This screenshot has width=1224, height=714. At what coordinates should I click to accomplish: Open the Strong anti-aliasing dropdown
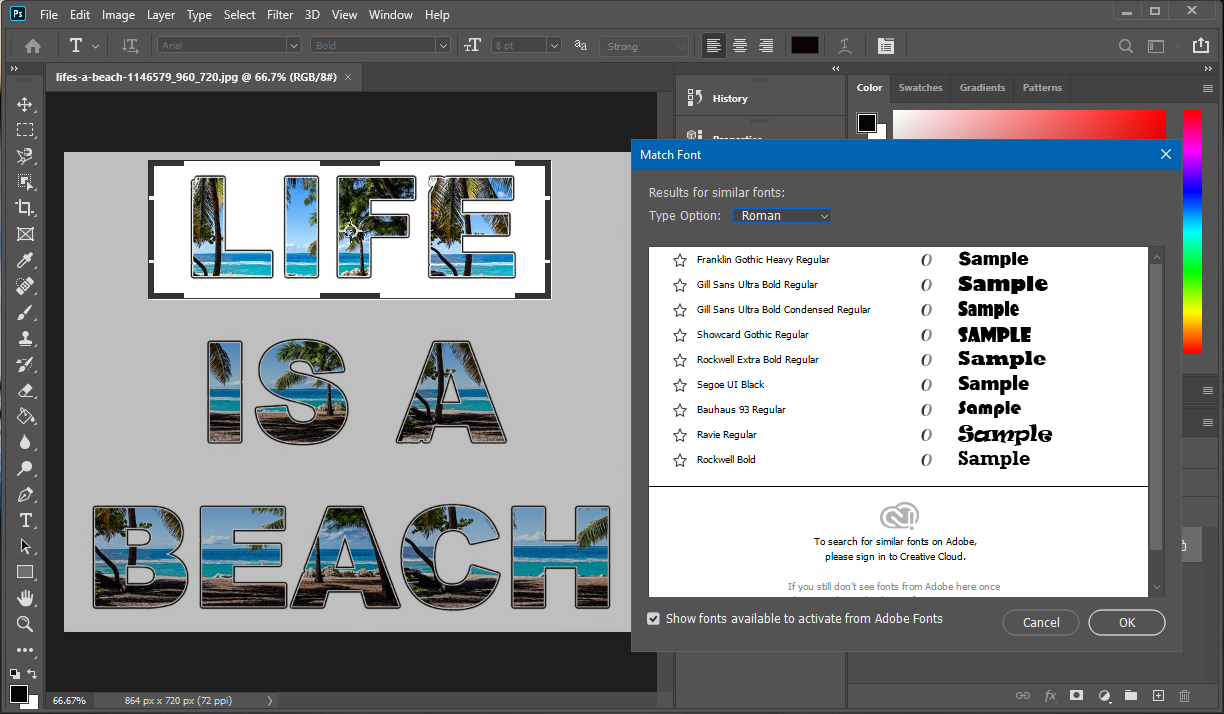pyautogui.click(x=643, y=46)
